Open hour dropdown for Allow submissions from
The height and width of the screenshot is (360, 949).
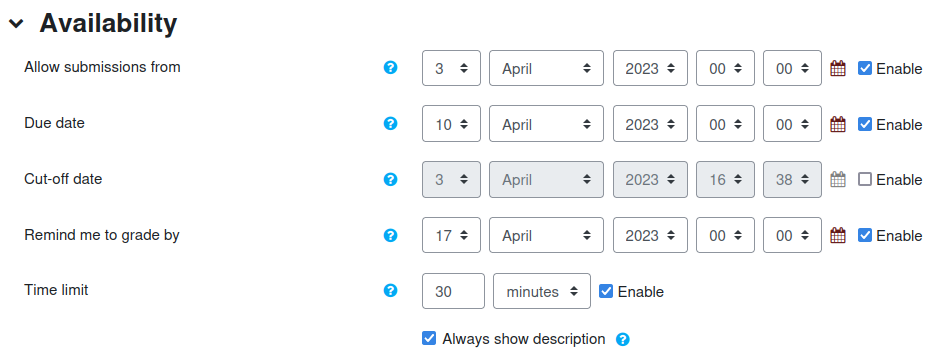coord(725,68)
